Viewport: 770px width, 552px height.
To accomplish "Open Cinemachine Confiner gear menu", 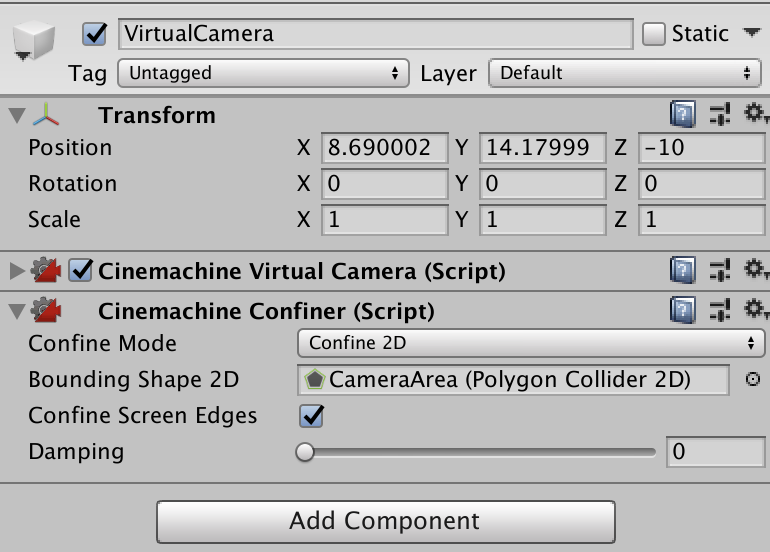I will (755, 310).
